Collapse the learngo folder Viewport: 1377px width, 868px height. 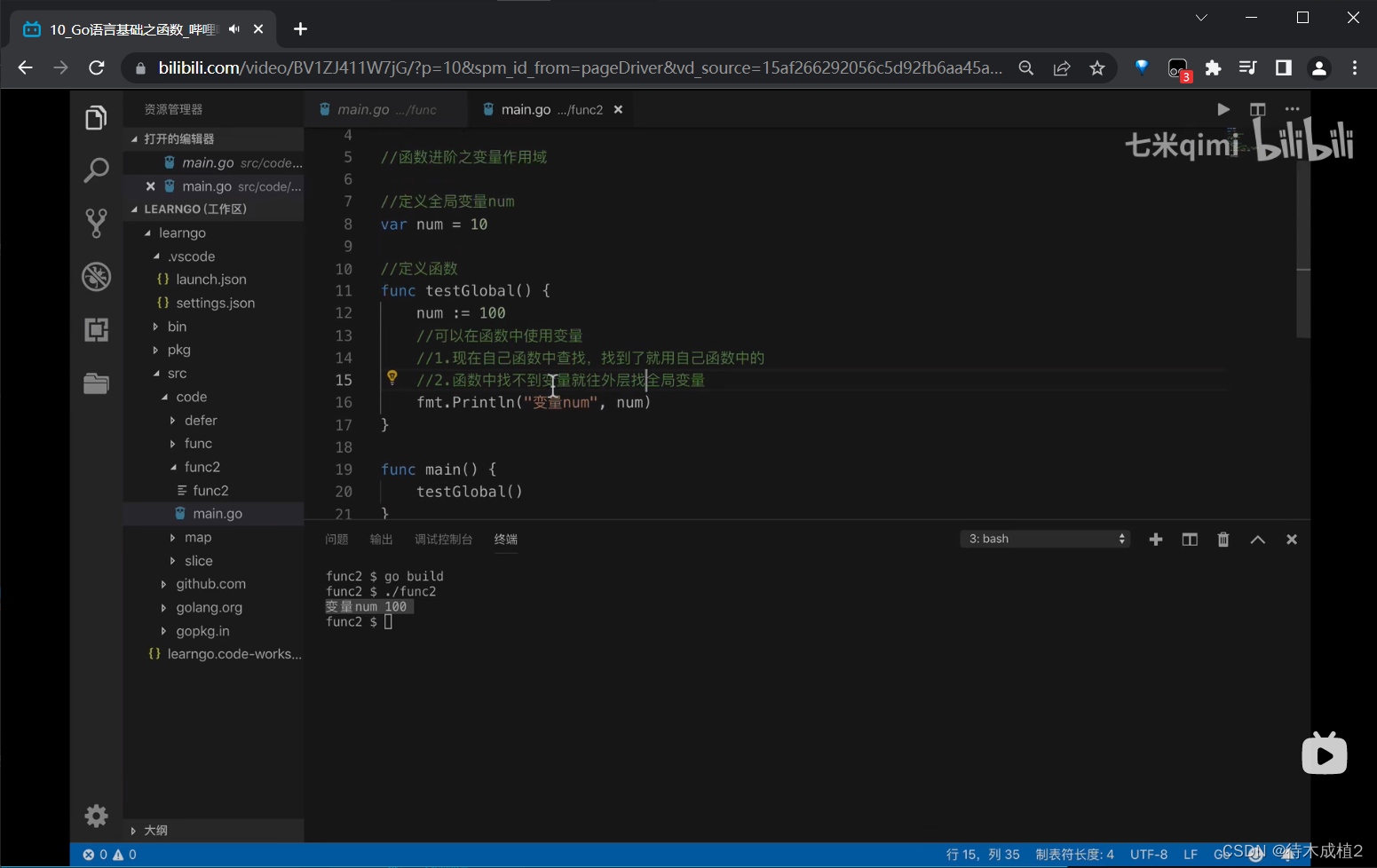pyautogui.click(x=213, y=233)
